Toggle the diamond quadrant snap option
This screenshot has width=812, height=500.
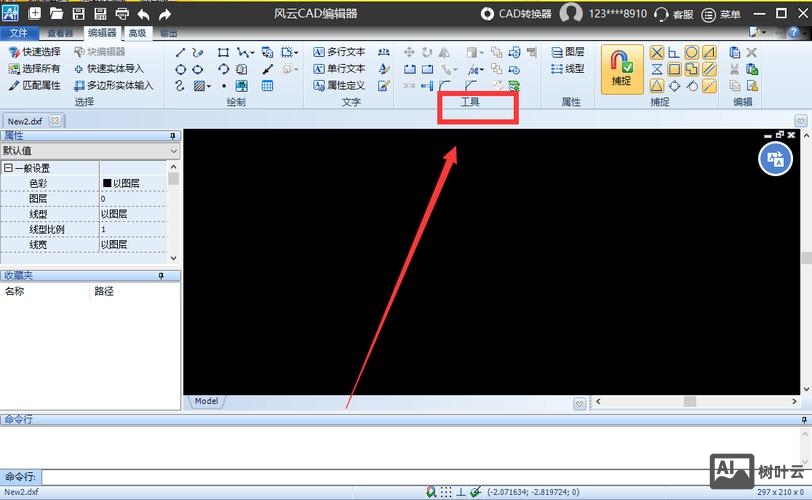[x=674, y=86]
